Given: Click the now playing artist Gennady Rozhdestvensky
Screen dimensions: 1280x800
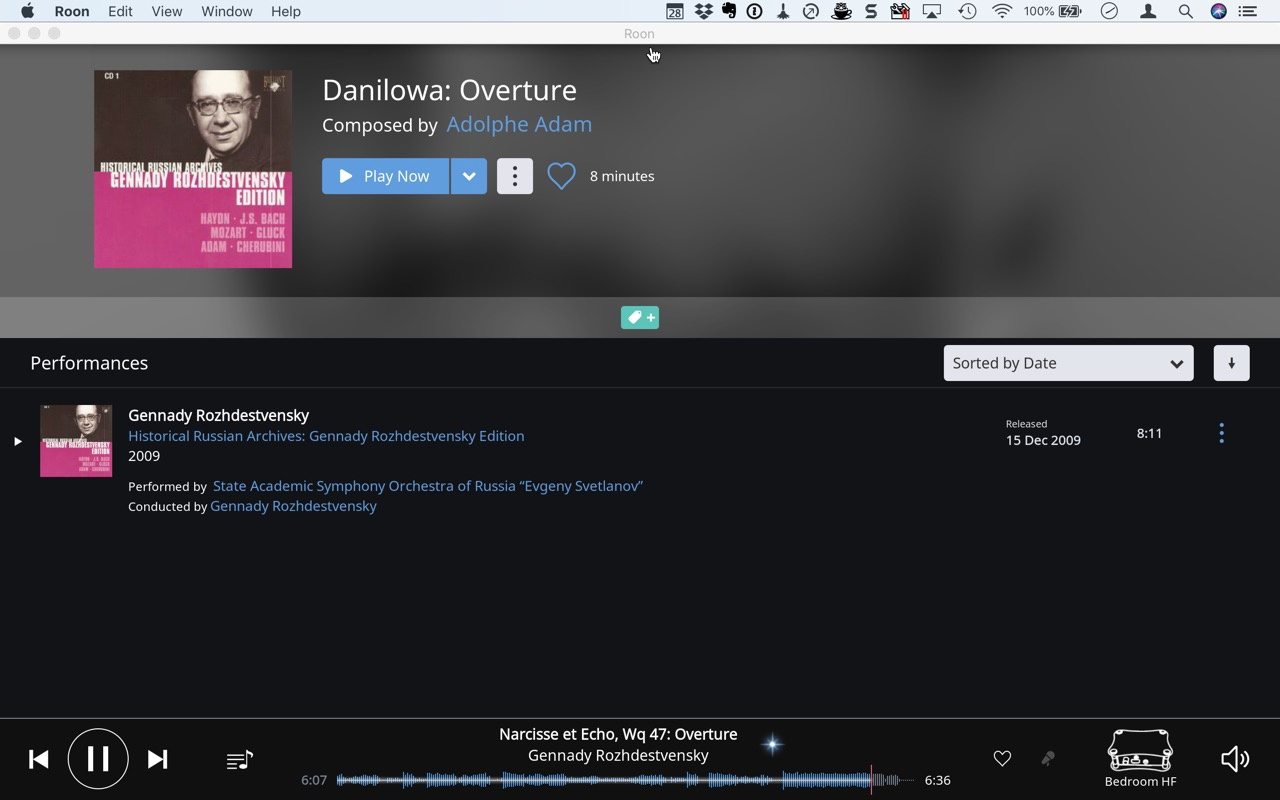Looking at the screenshot, I should click(618, 755).
